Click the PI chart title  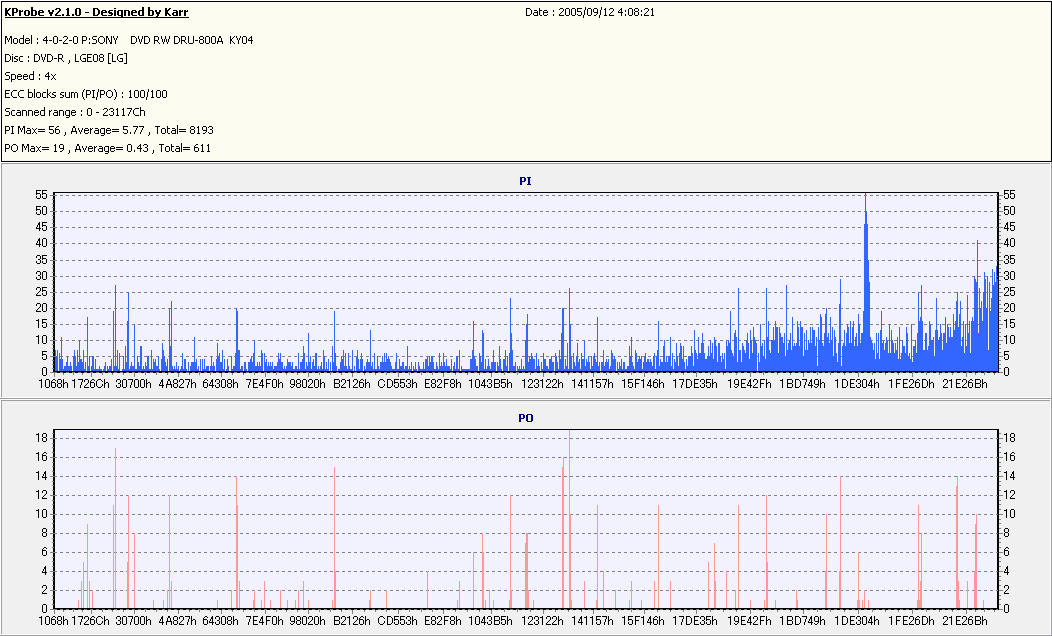525,181
